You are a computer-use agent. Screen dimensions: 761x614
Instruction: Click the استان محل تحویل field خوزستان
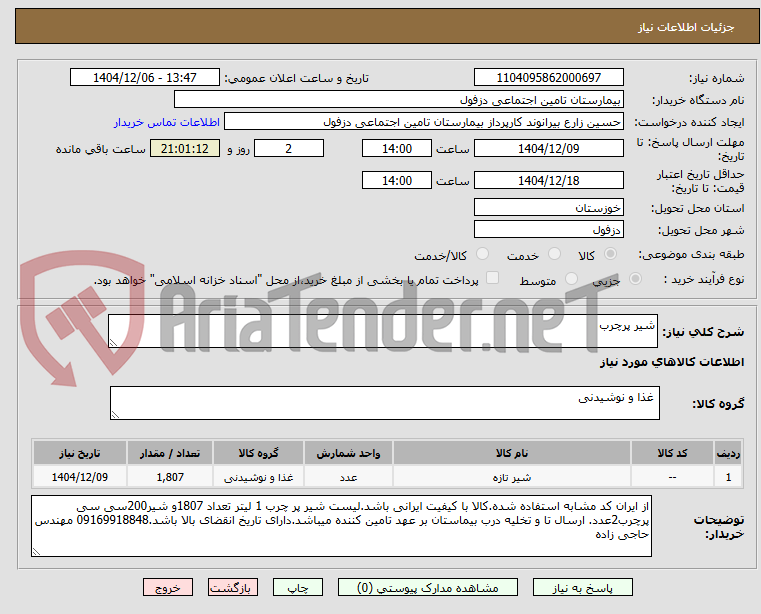(548, 207)
